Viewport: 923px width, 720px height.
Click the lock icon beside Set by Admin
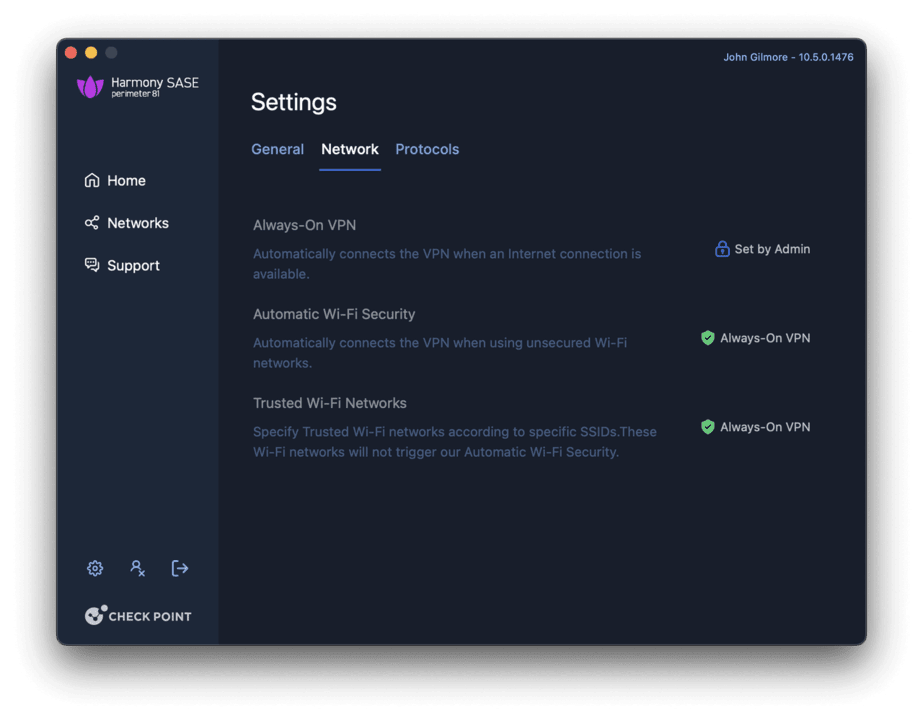pos(722,248)
